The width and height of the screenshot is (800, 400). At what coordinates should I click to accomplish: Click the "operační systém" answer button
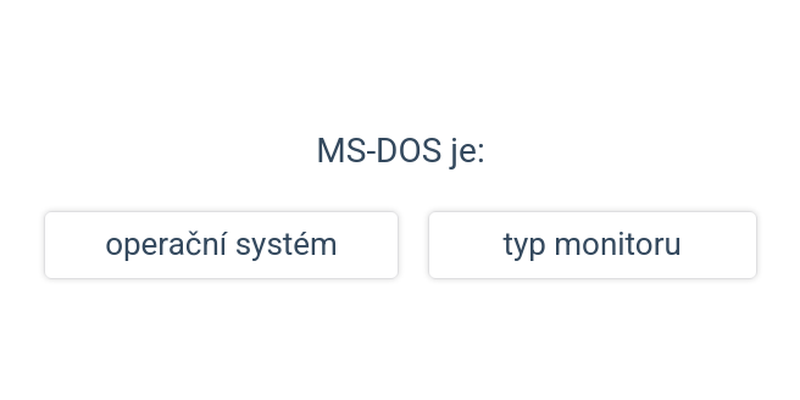[x=221, y=245]
